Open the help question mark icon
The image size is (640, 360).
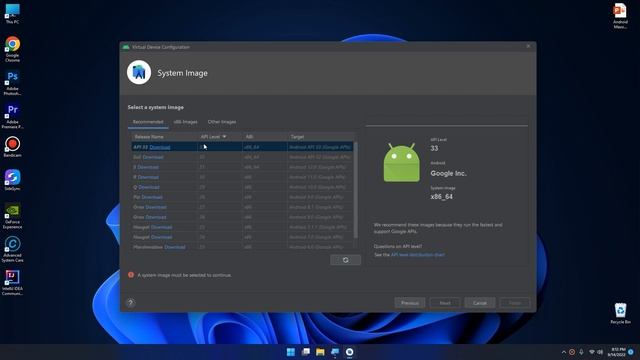pos(131,303)
